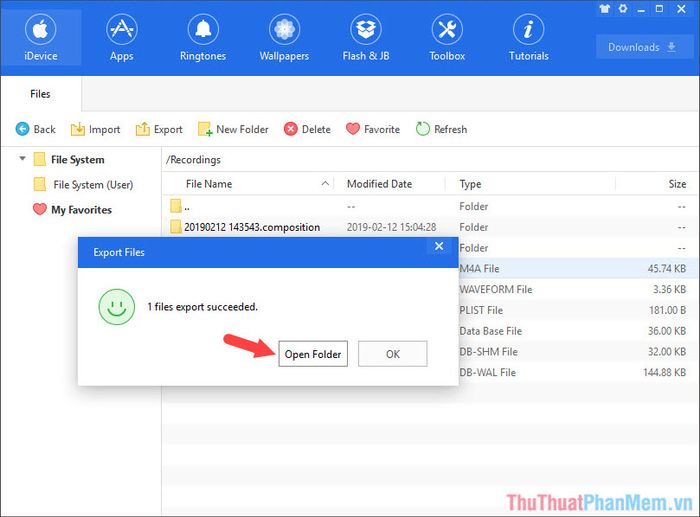The width and height of the screenshot is (700, 517).
Task: Sort by the Size column
Action: click(677, 184)
